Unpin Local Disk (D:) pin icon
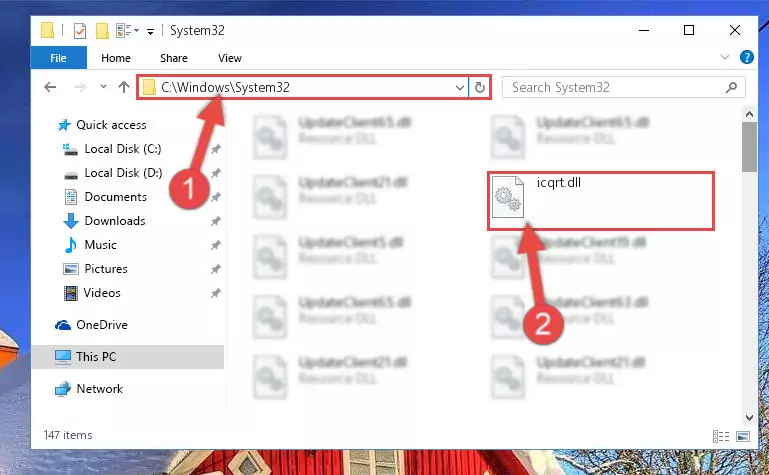Screen dimensions: 769x475 pyautogui.click(x=215, y=173)
